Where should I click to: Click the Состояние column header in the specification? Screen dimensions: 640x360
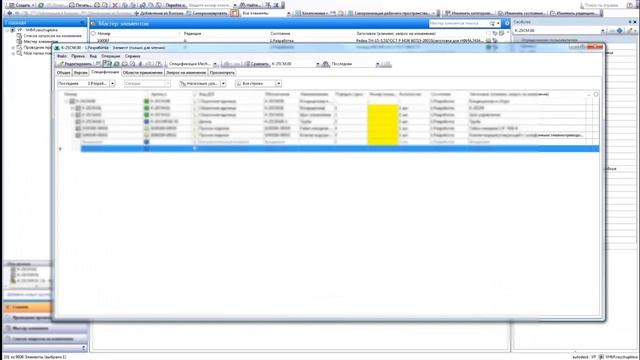[x=440, y=94]
